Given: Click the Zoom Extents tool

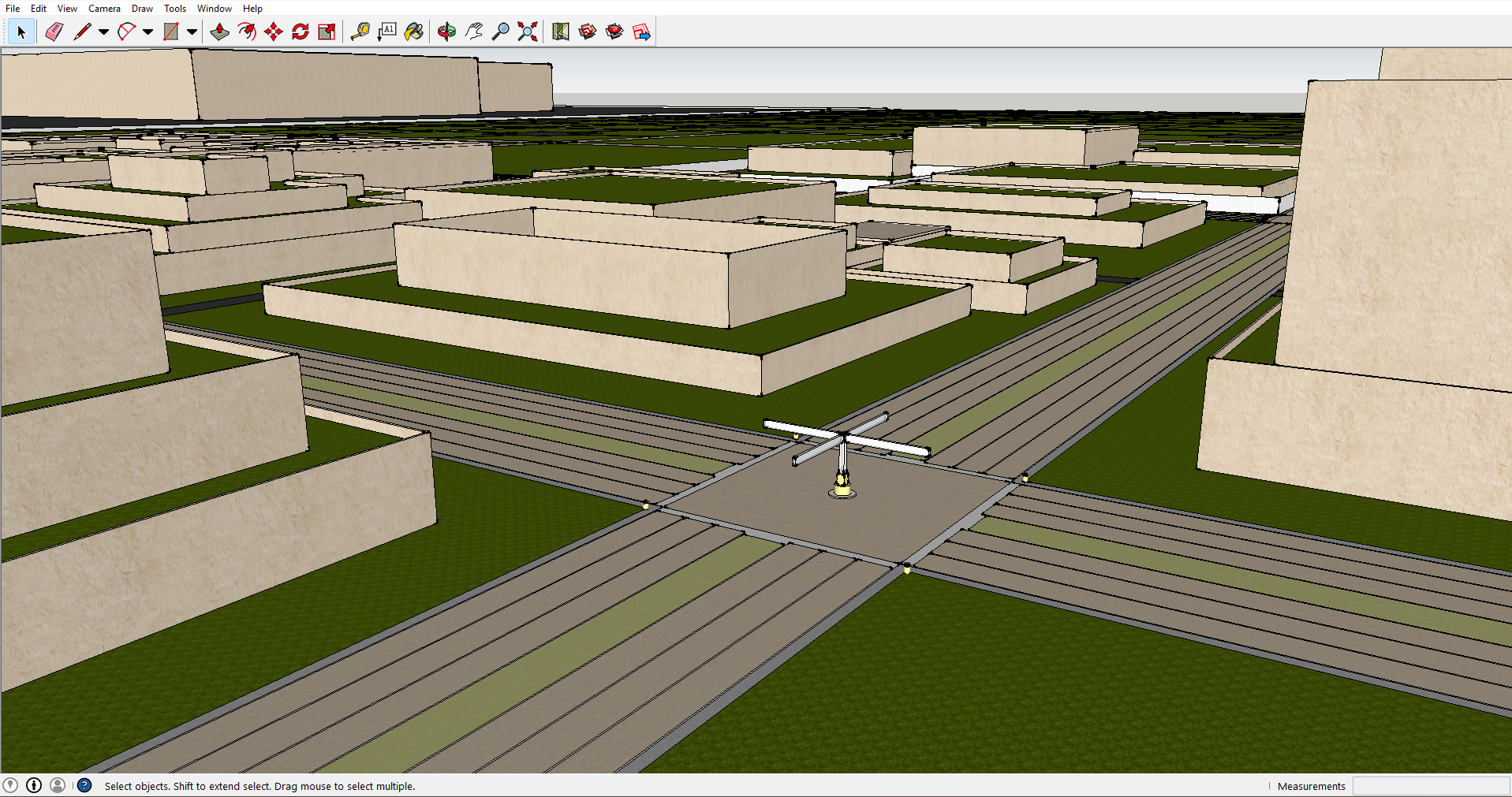Looking at the screenshot, I should [528, 32].
